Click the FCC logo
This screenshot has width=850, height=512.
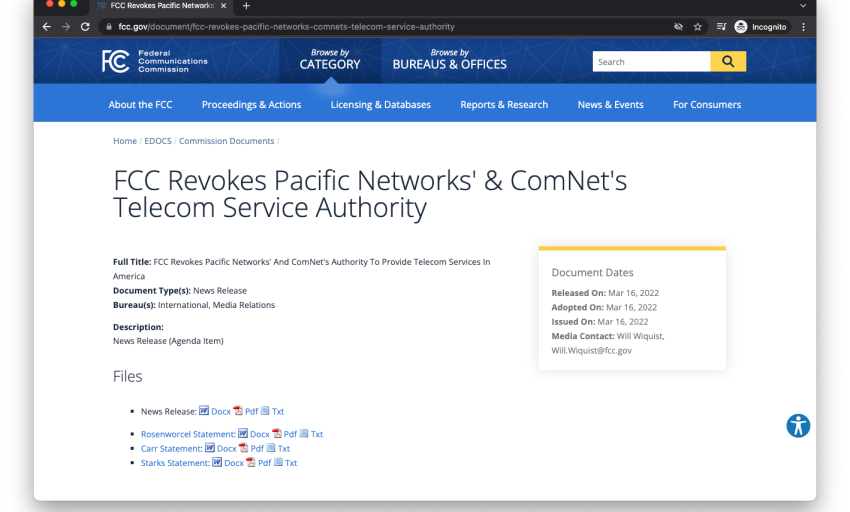click(x=154, y=61)
